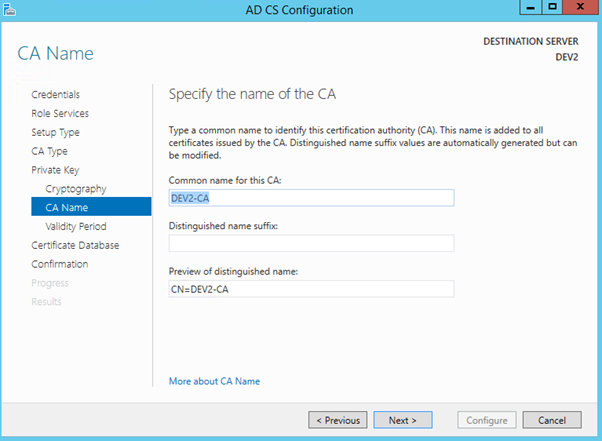Jump to the CA Type step
The image size is (602, 441).
(49, 152)
